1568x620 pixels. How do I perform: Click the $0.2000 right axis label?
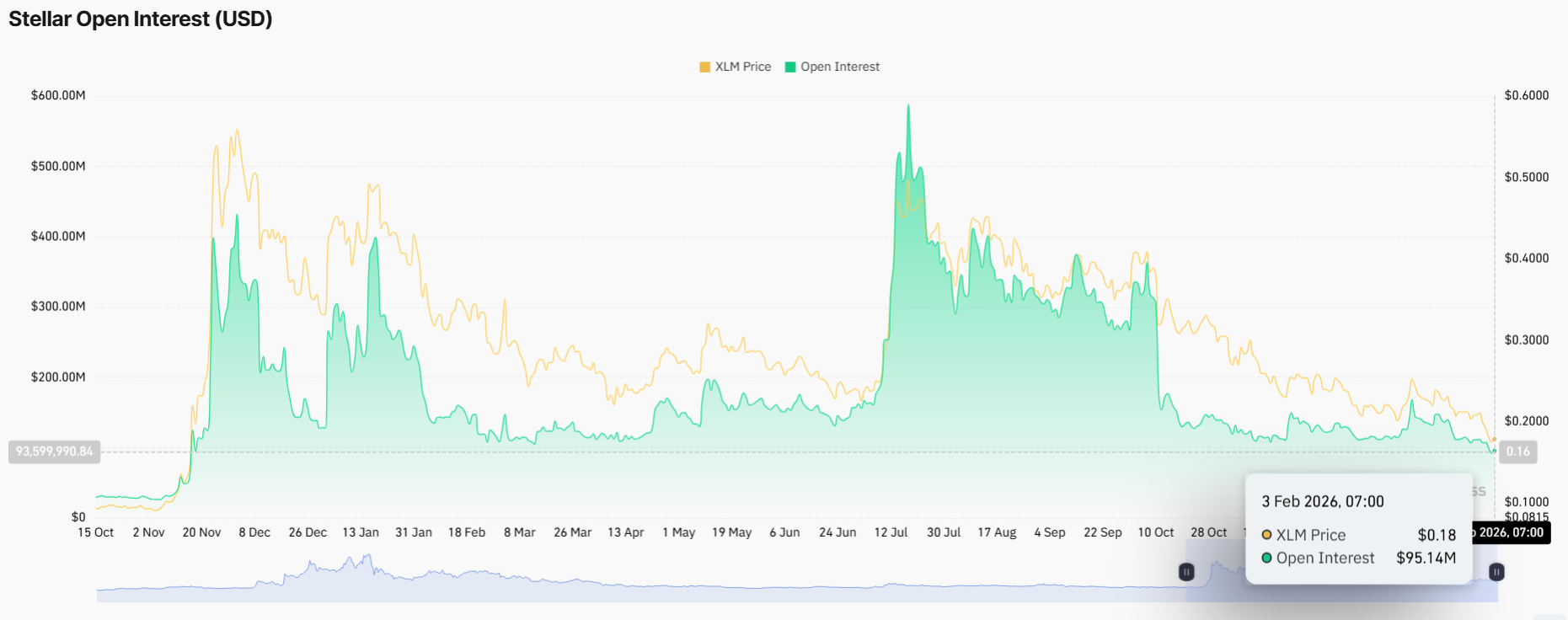(x=1527, y=420)
